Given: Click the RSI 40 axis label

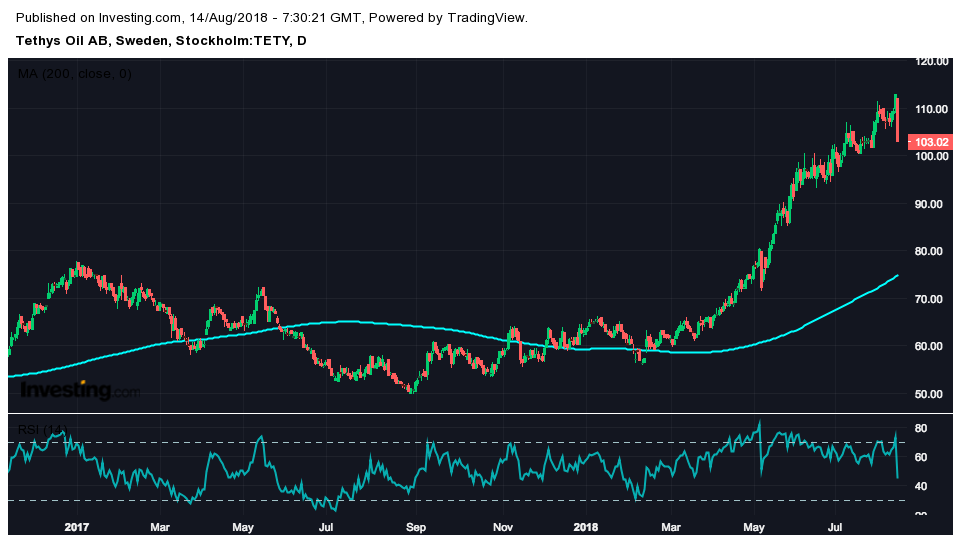Looking at the screenshot, I should point(921,486).
